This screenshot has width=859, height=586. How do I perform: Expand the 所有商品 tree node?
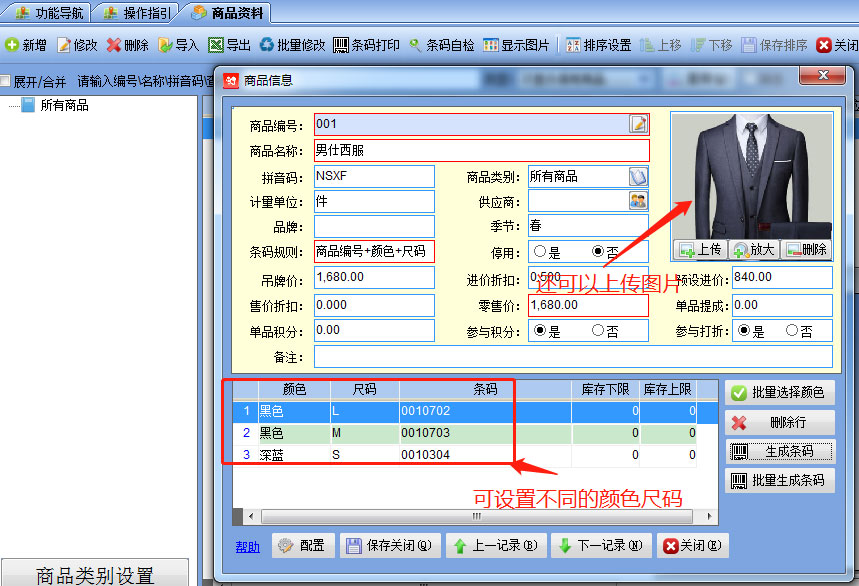(x=28, y=105)
